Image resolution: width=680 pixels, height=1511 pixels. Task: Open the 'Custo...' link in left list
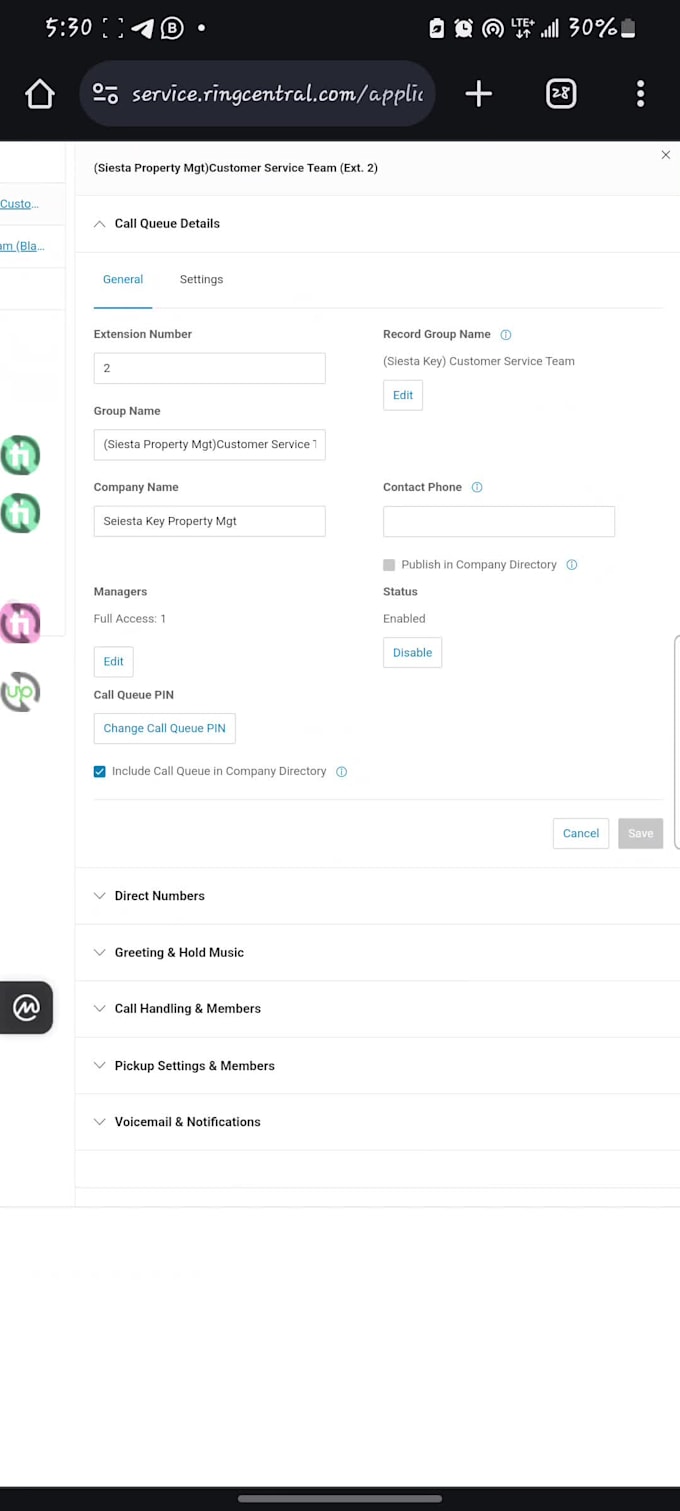point(20,204)
